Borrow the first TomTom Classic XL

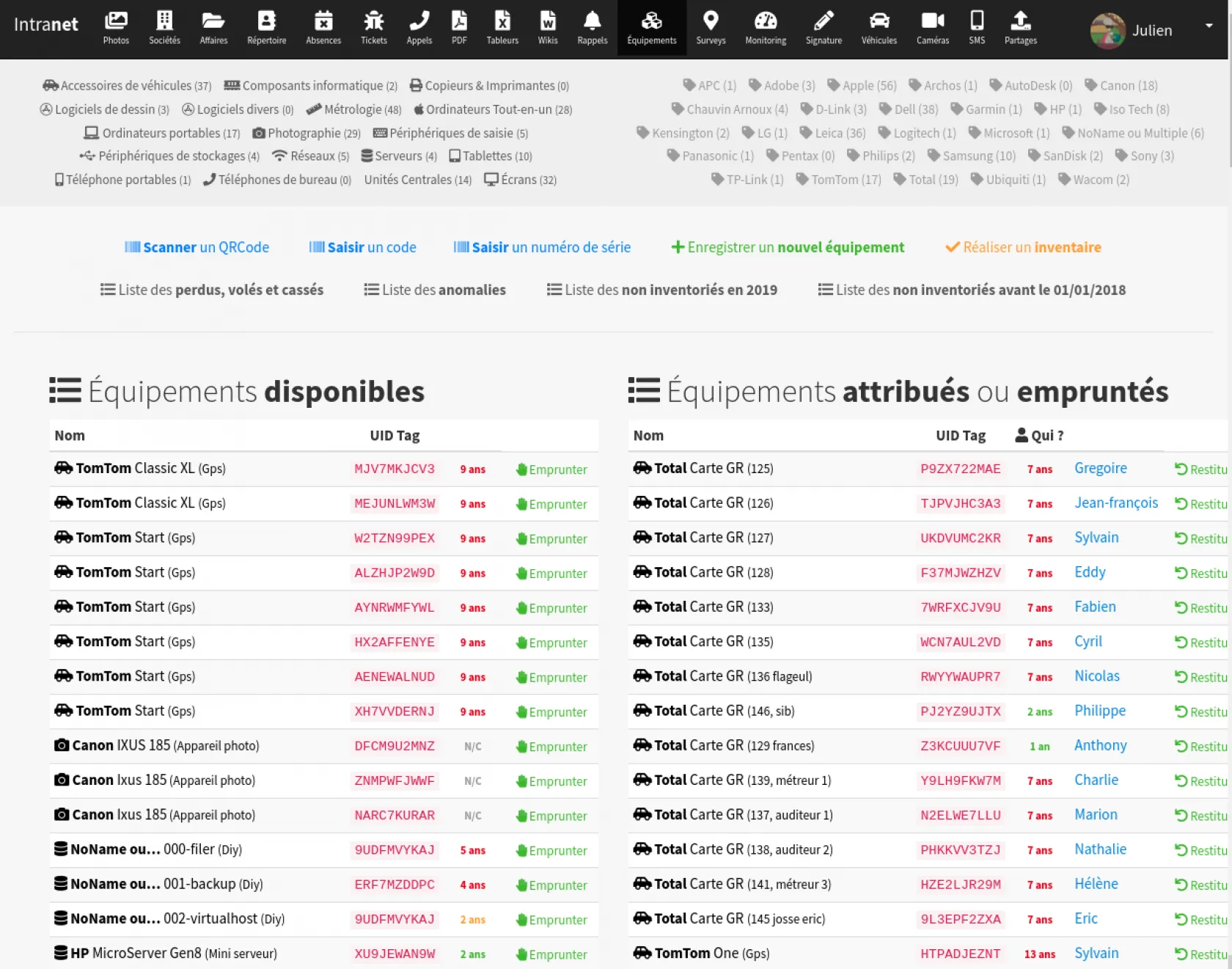[x=551, y=469]
